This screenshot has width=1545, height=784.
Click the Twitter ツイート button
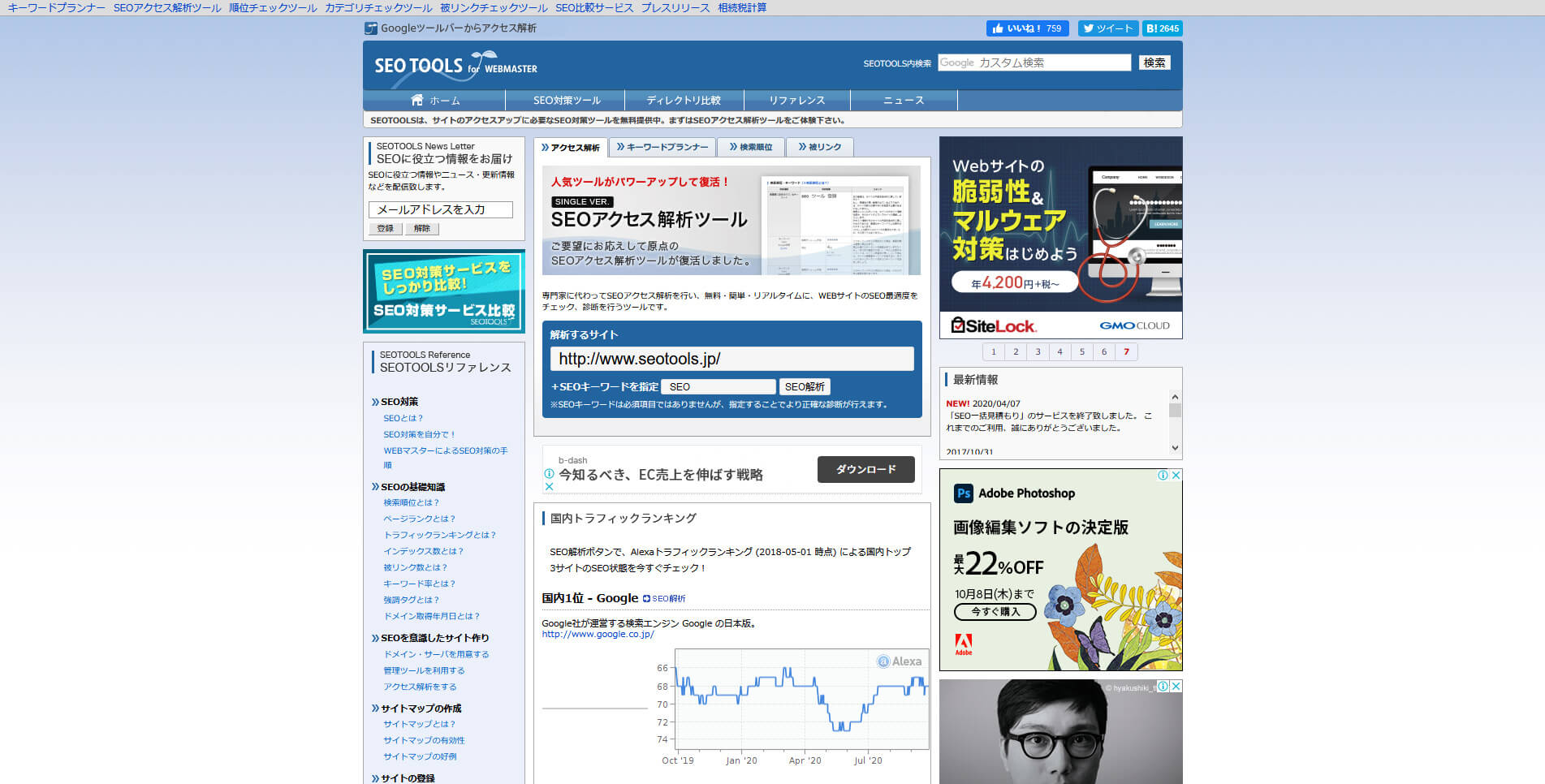[x=1108, y=28]
